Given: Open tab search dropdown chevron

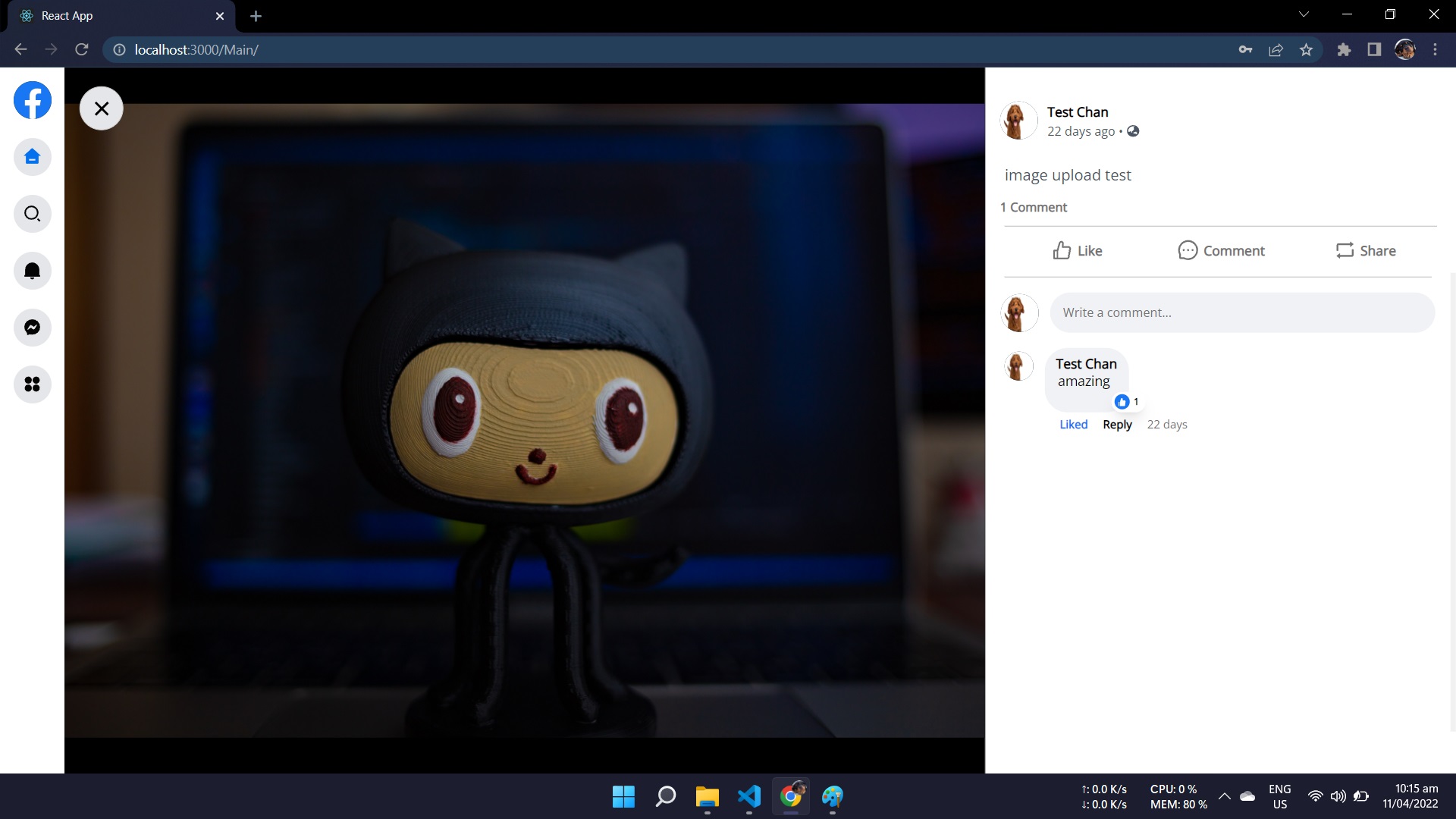Looking at the screenshot, I should tap(1304, 14).
